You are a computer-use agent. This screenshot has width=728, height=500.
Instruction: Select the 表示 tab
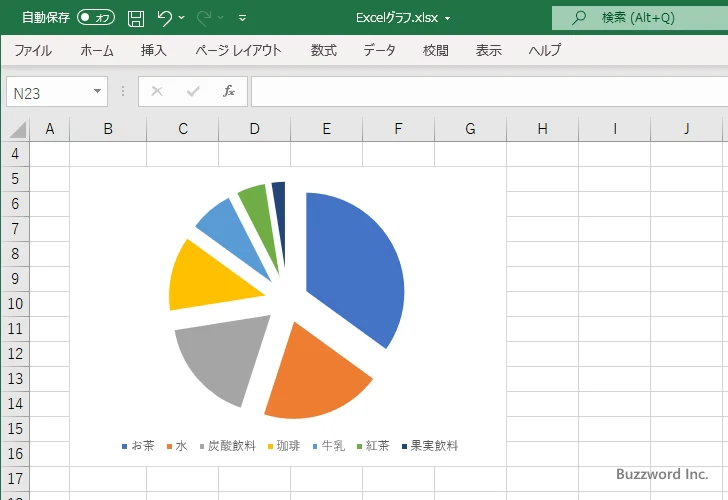pyautogui.click(x=489, y=50)
